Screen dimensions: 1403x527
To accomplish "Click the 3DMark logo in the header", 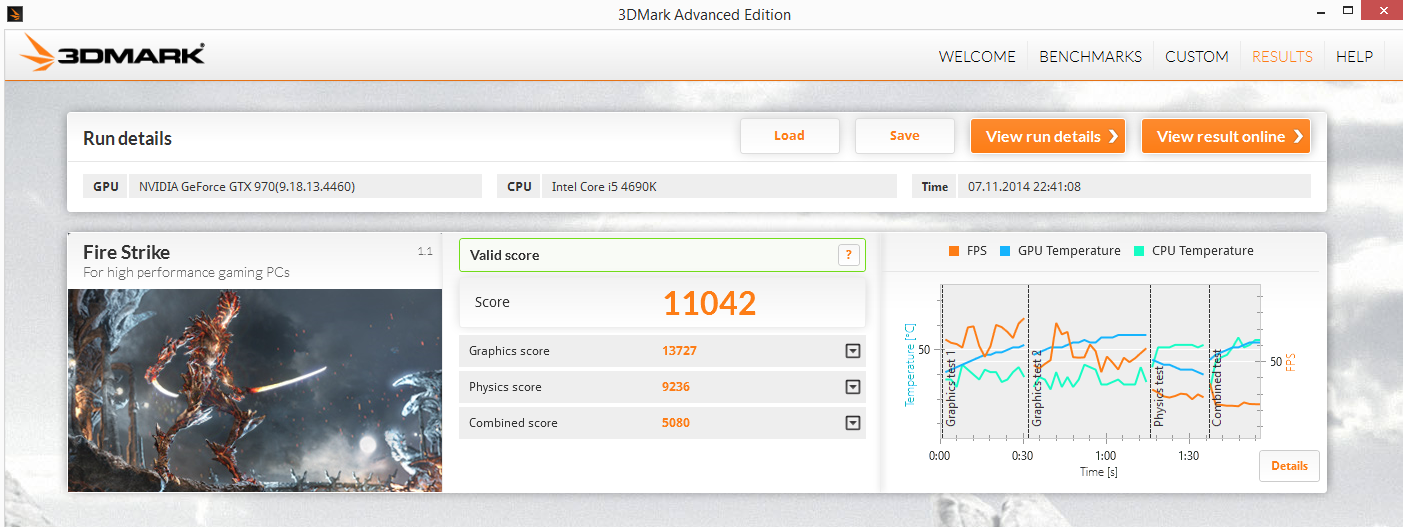I will click(112, 54).
